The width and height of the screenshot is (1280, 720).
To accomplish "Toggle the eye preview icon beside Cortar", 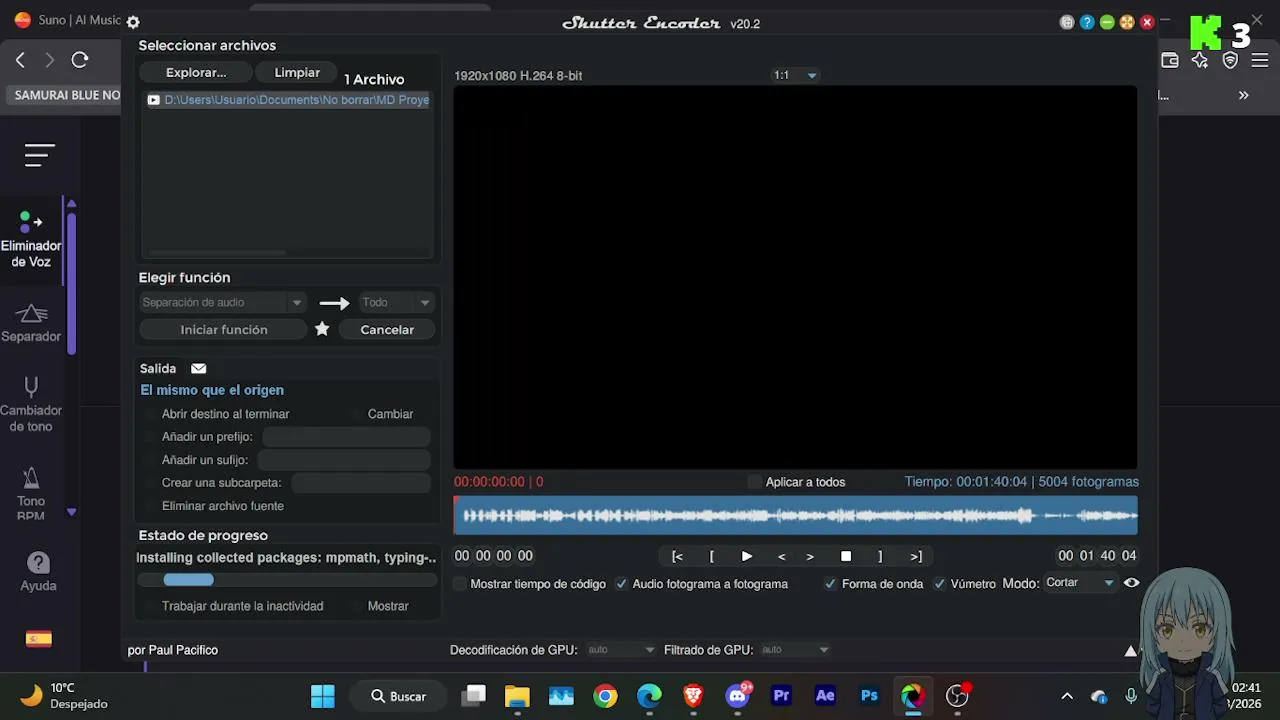I will pos(1131,583).
